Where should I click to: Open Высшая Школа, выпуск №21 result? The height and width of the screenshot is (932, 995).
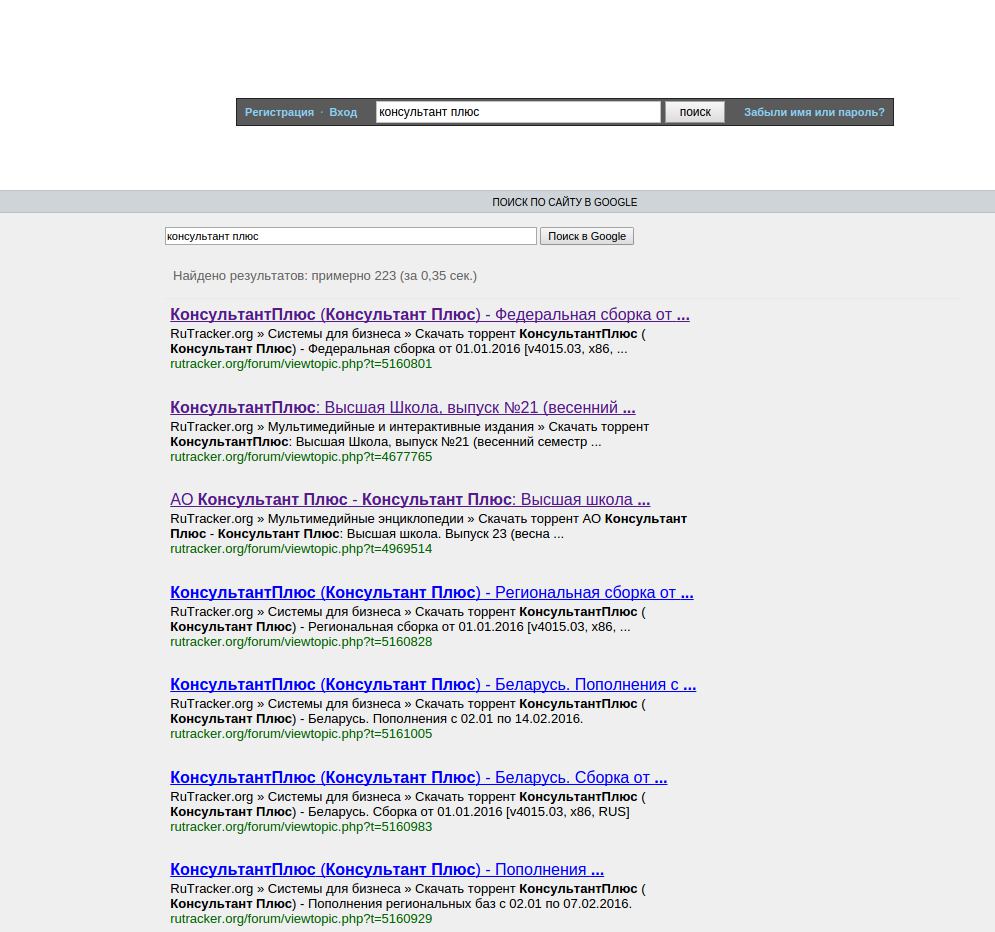pos(403,407)
